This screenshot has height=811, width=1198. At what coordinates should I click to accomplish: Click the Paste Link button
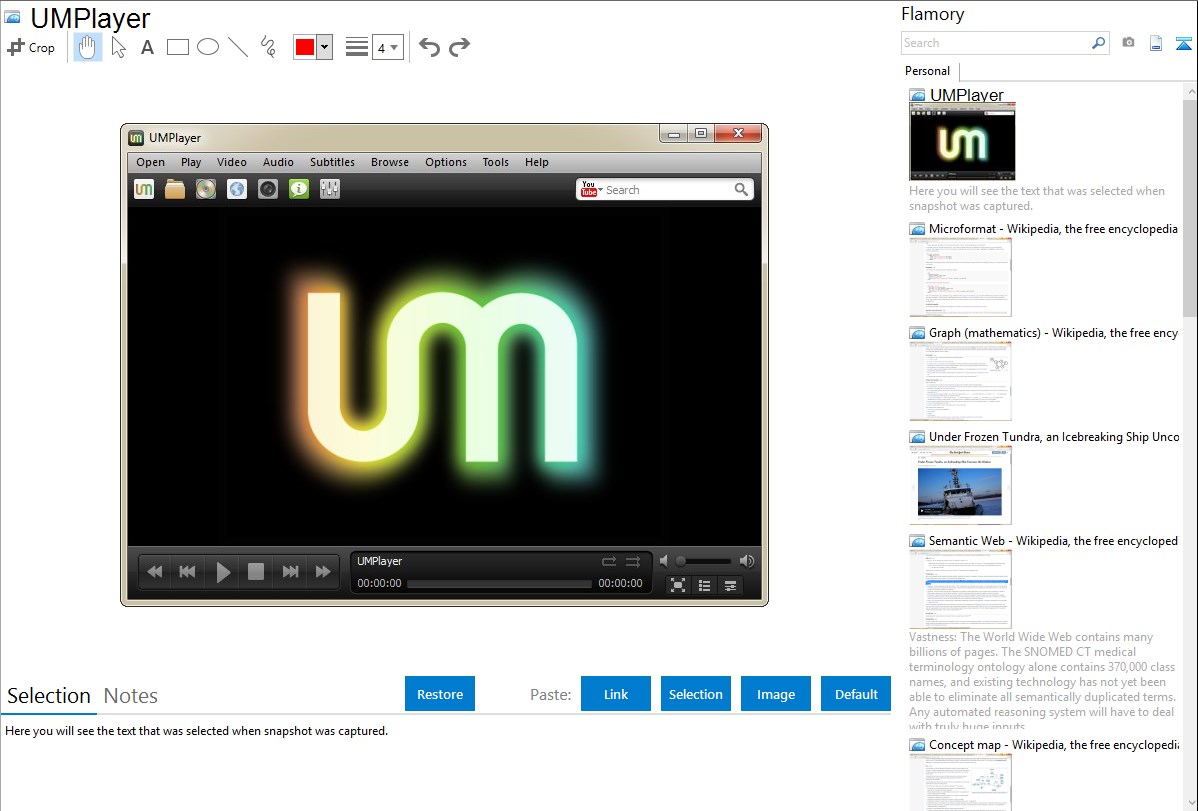point(616,693)
